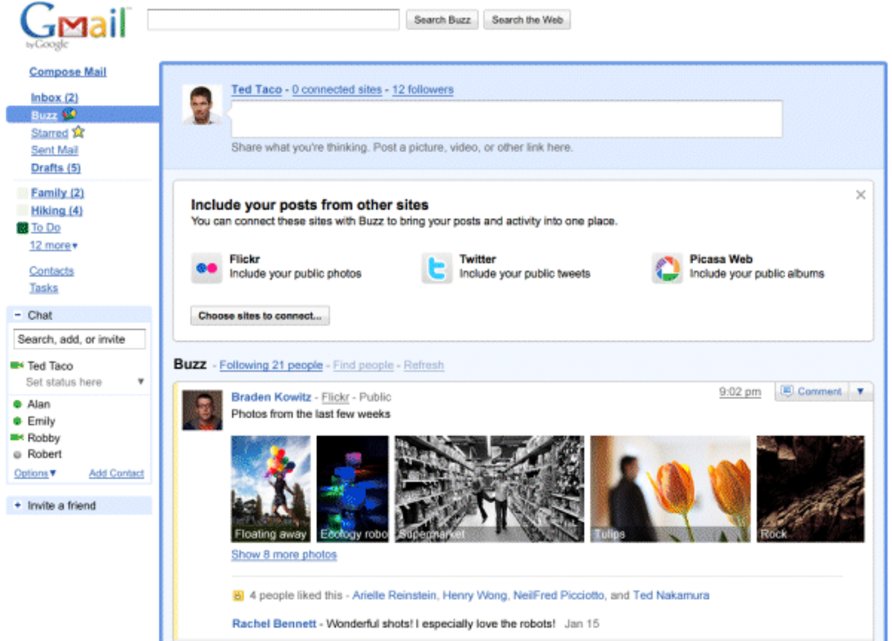
Task: Go to Drafts folder
Action: click(x=55, y=168)
